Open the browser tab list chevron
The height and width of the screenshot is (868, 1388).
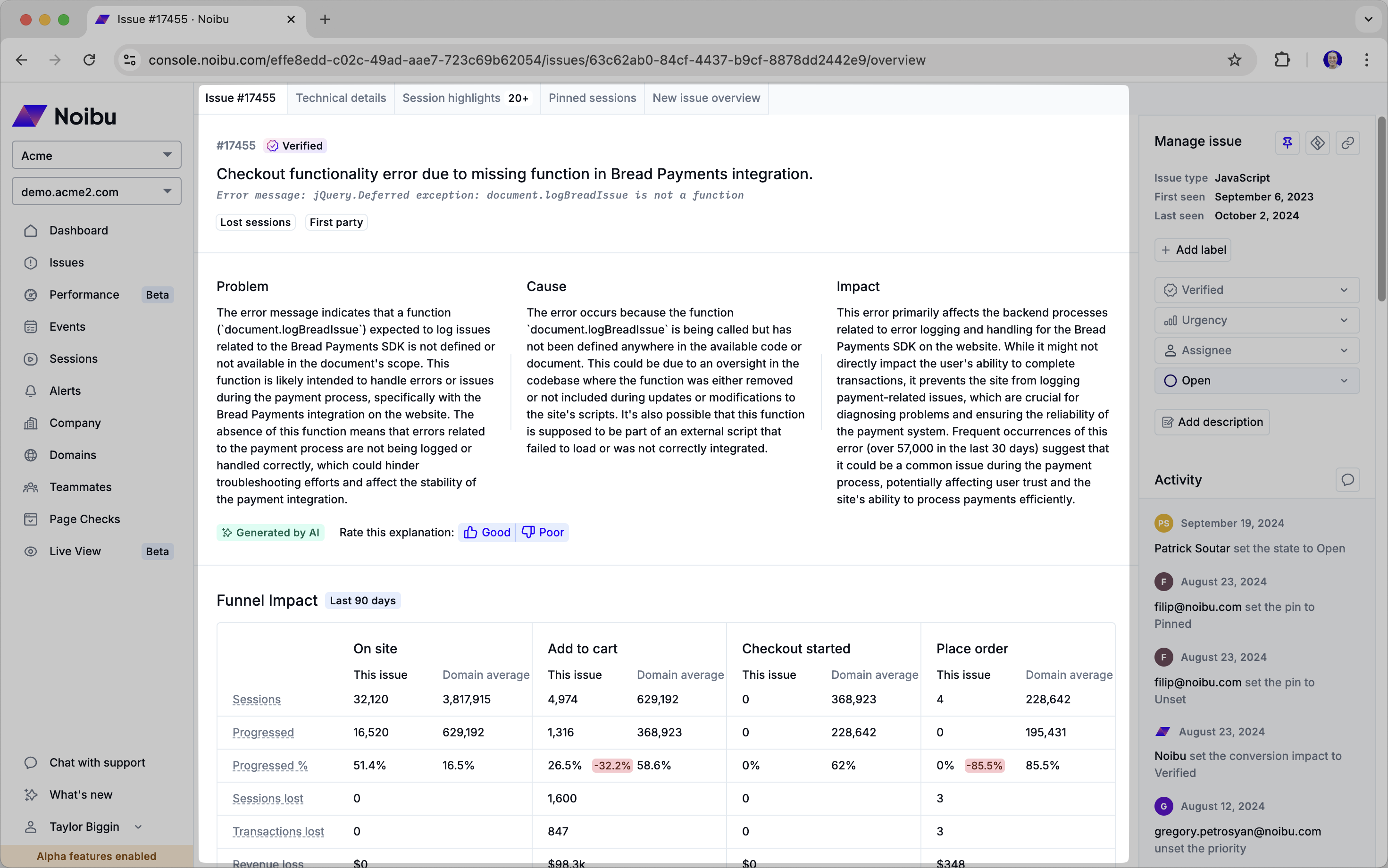coord(1369,19)
